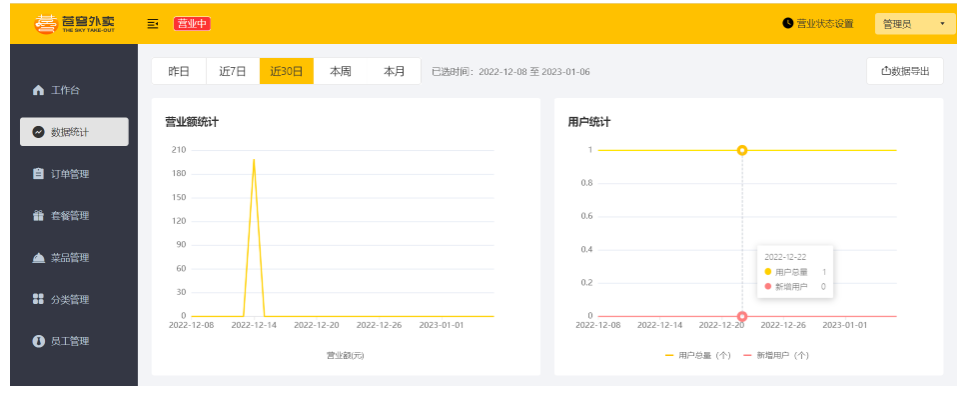Screen dimensions: 975x394
Task: Switch to 昨日 time range tab
Action: [x=178, y=71]
